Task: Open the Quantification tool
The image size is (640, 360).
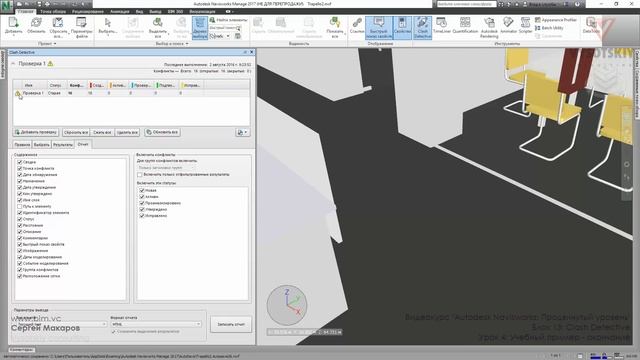Action: click(x=465, y=25)
